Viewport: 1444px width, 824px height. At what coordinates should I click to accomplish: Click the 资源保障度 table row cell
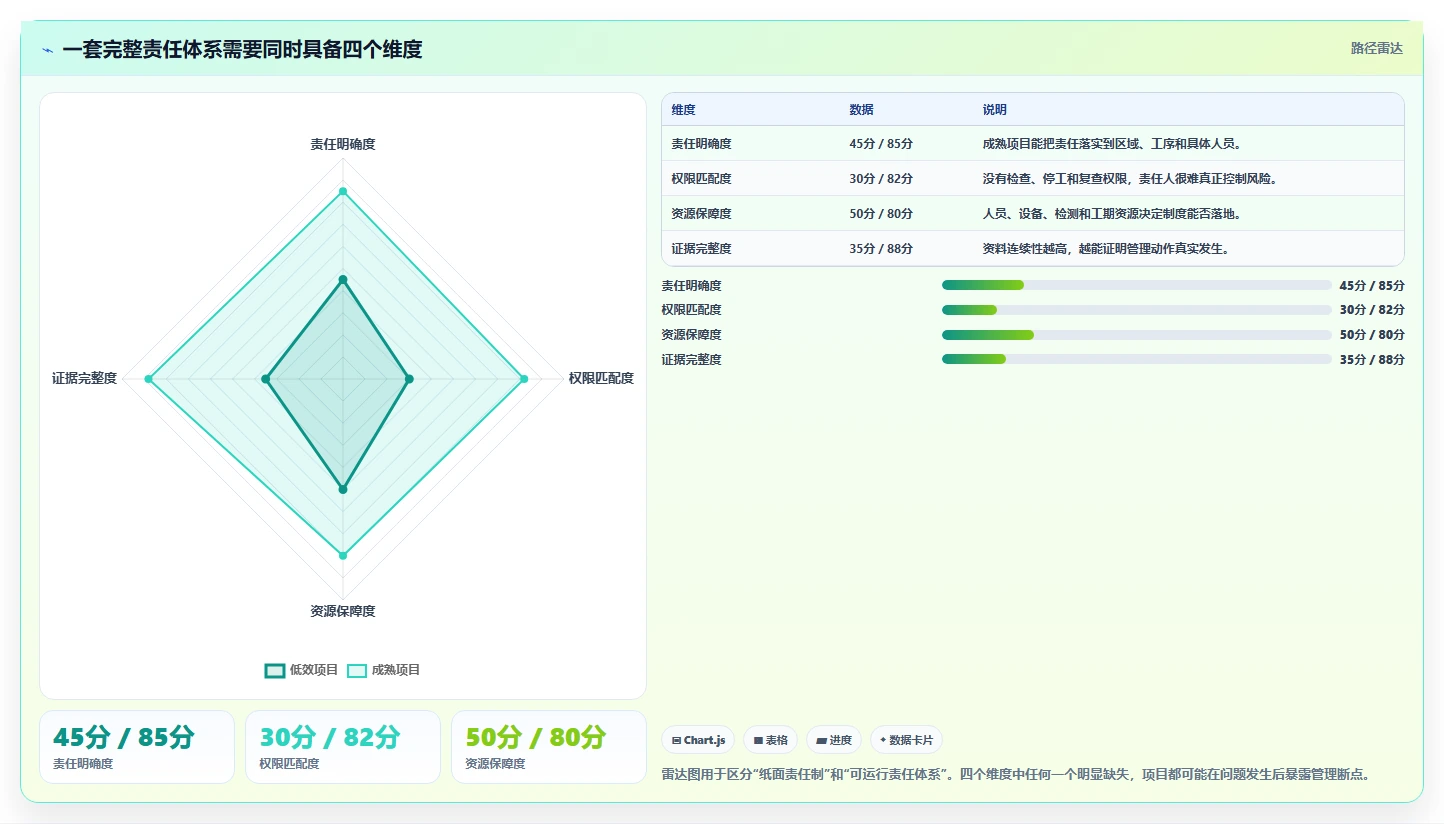click(x=702, y=213)
